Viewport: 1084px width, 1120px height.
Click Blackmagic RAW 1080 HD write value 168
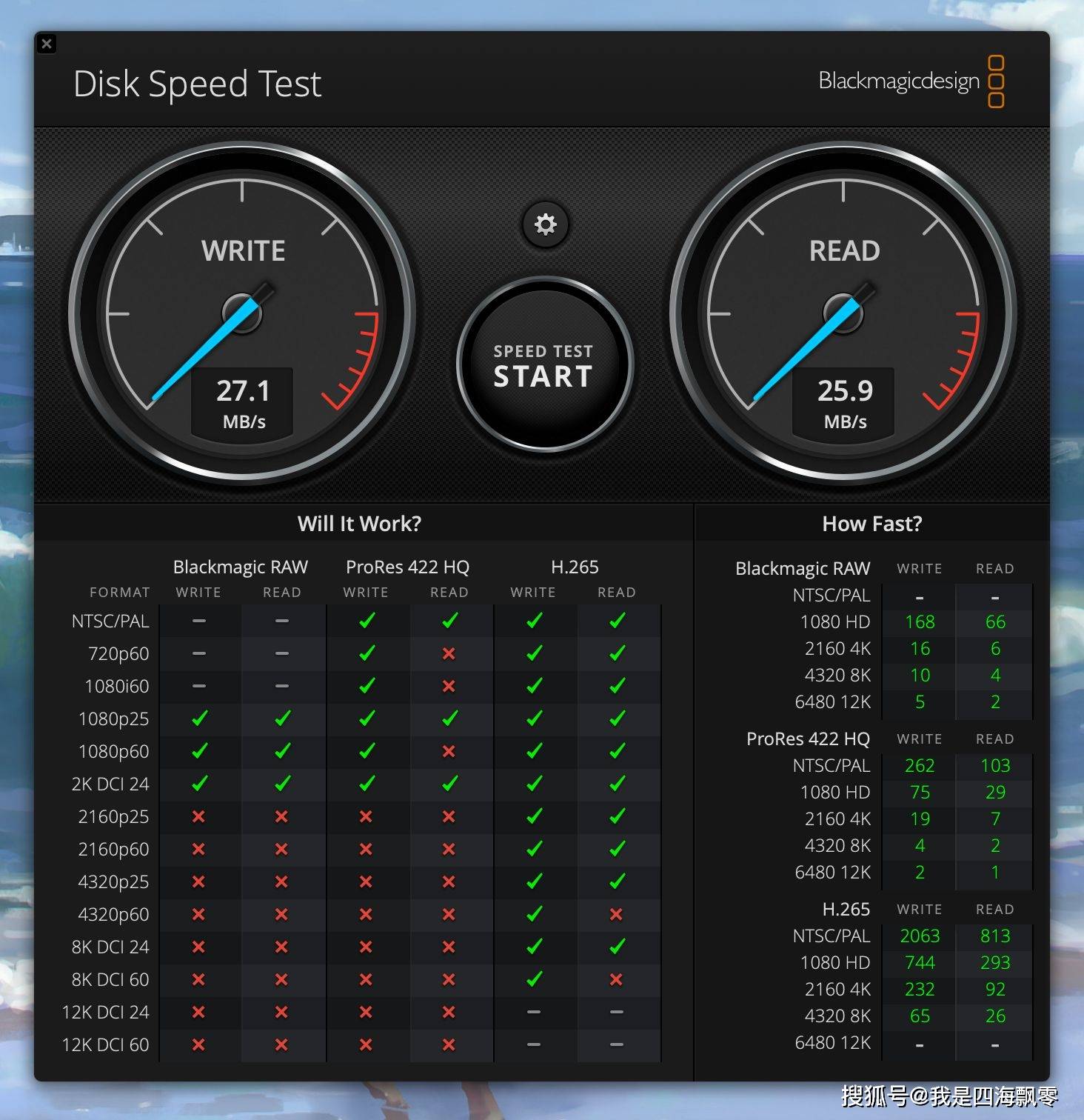pos(920,621)
